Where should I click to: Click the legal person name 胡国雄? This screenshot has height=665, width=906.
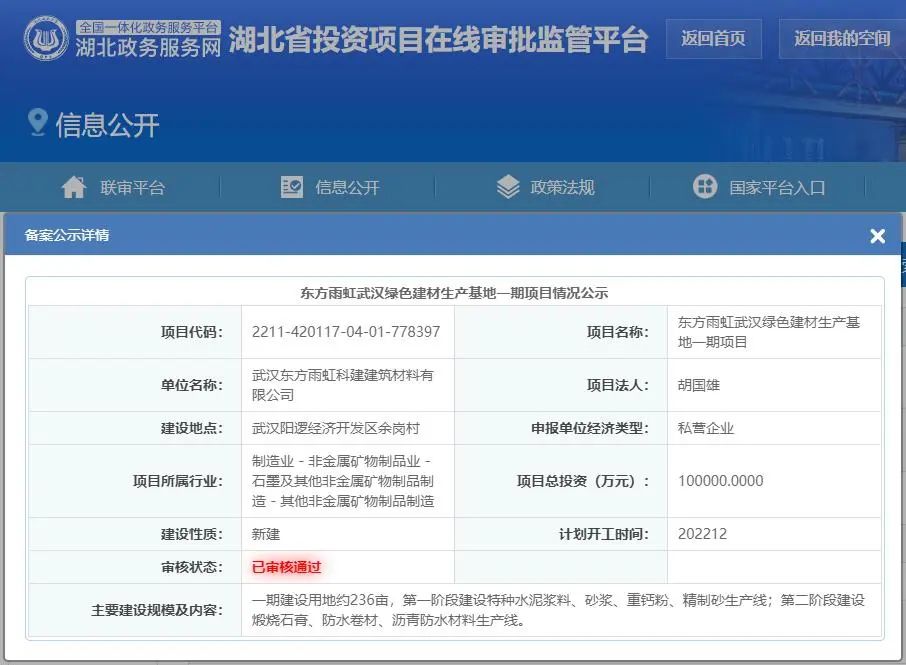click(699, 385)
